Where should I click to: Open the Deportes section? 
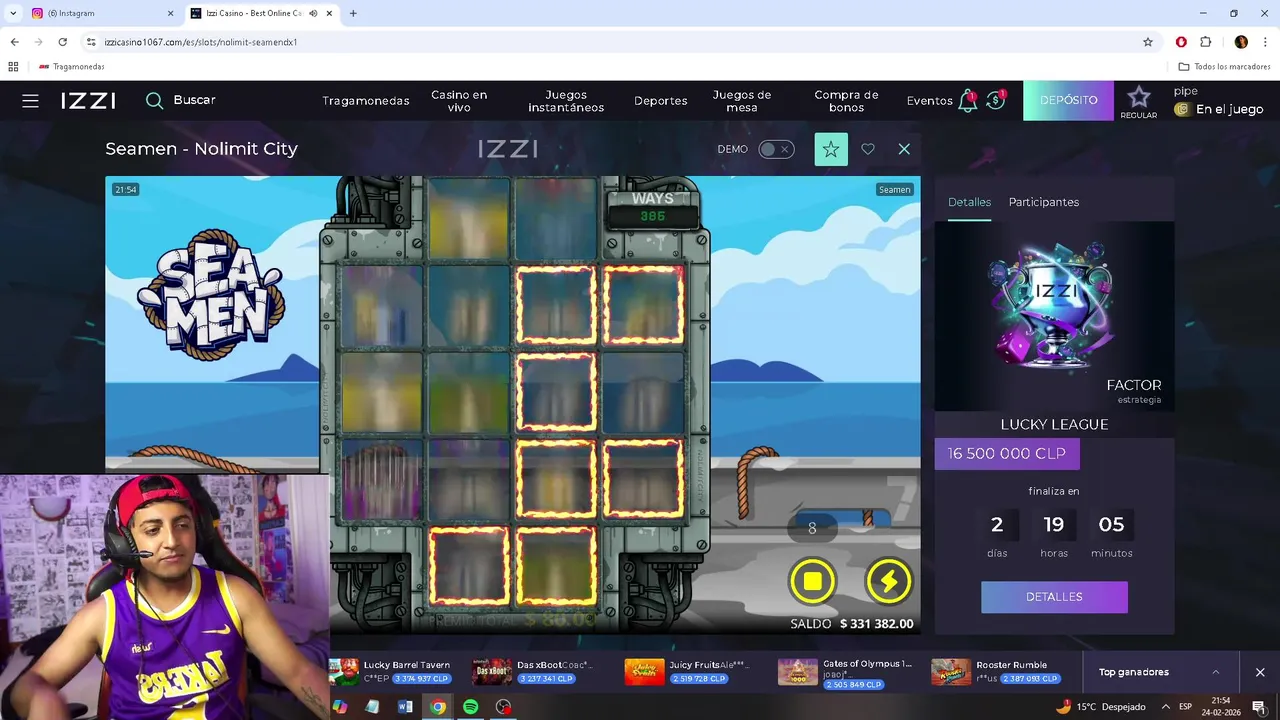click(x=661, y=101)
